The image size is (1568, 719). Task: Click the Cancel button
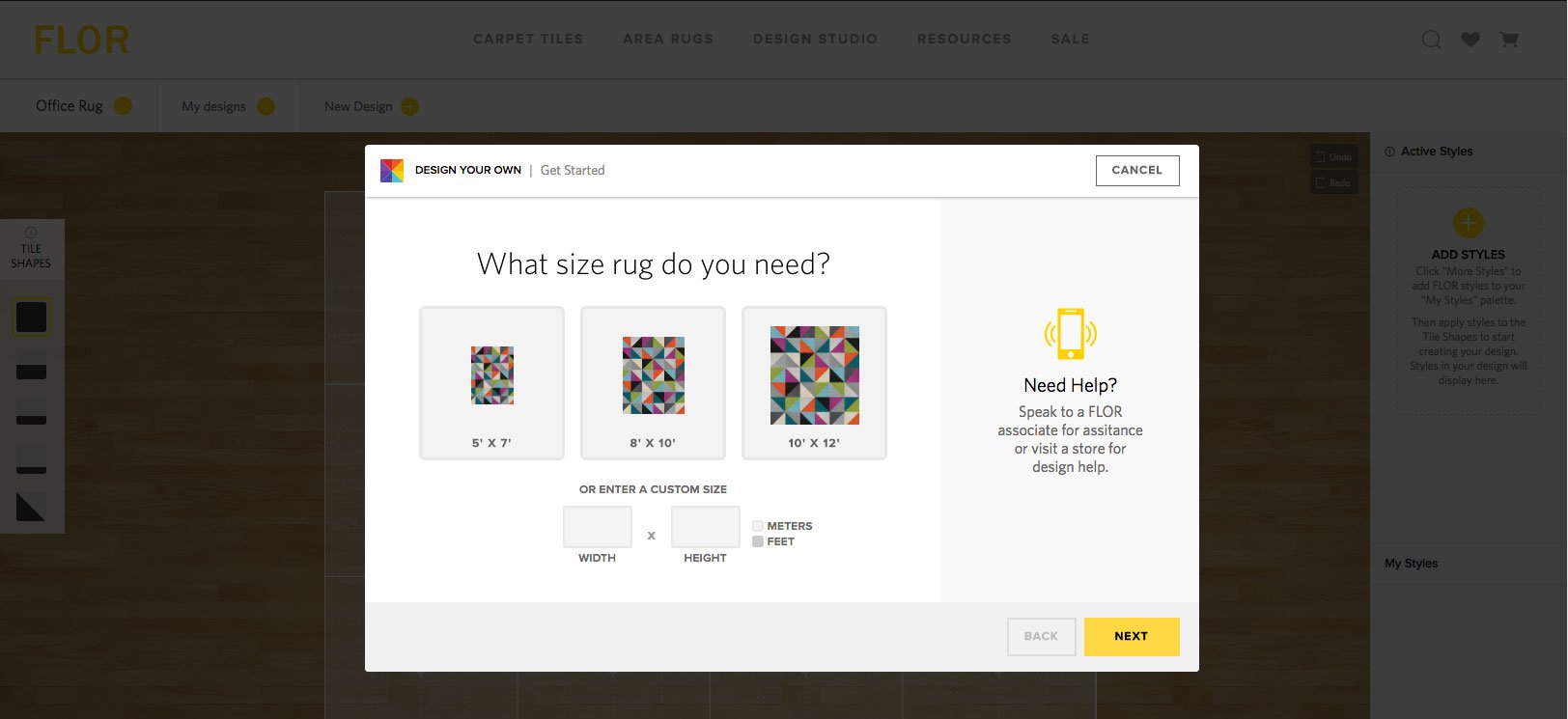pos(1137,170)
